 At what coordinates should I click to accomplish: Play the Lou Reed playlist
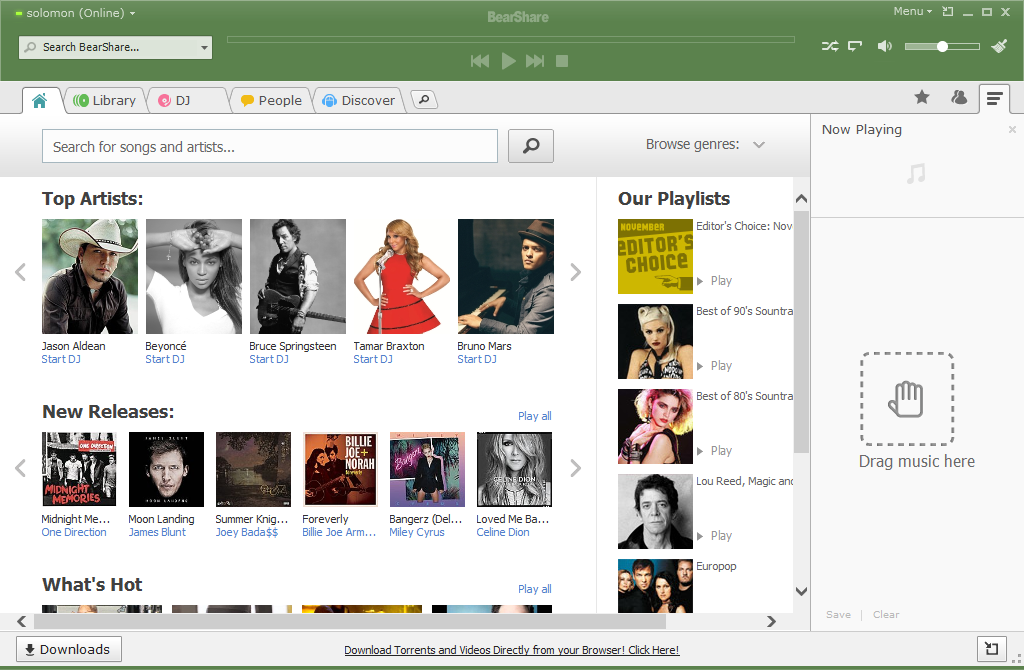(714, 535)
